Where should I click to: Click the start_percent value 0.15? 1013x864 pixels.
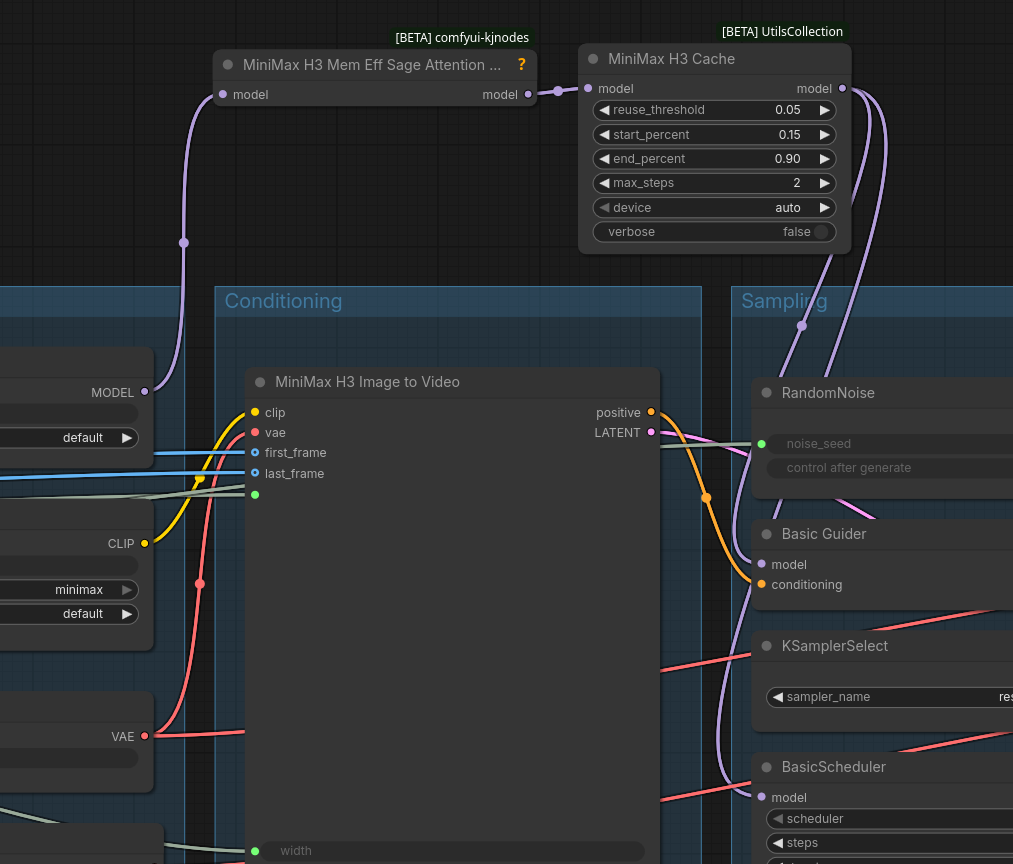click(789, 134)
